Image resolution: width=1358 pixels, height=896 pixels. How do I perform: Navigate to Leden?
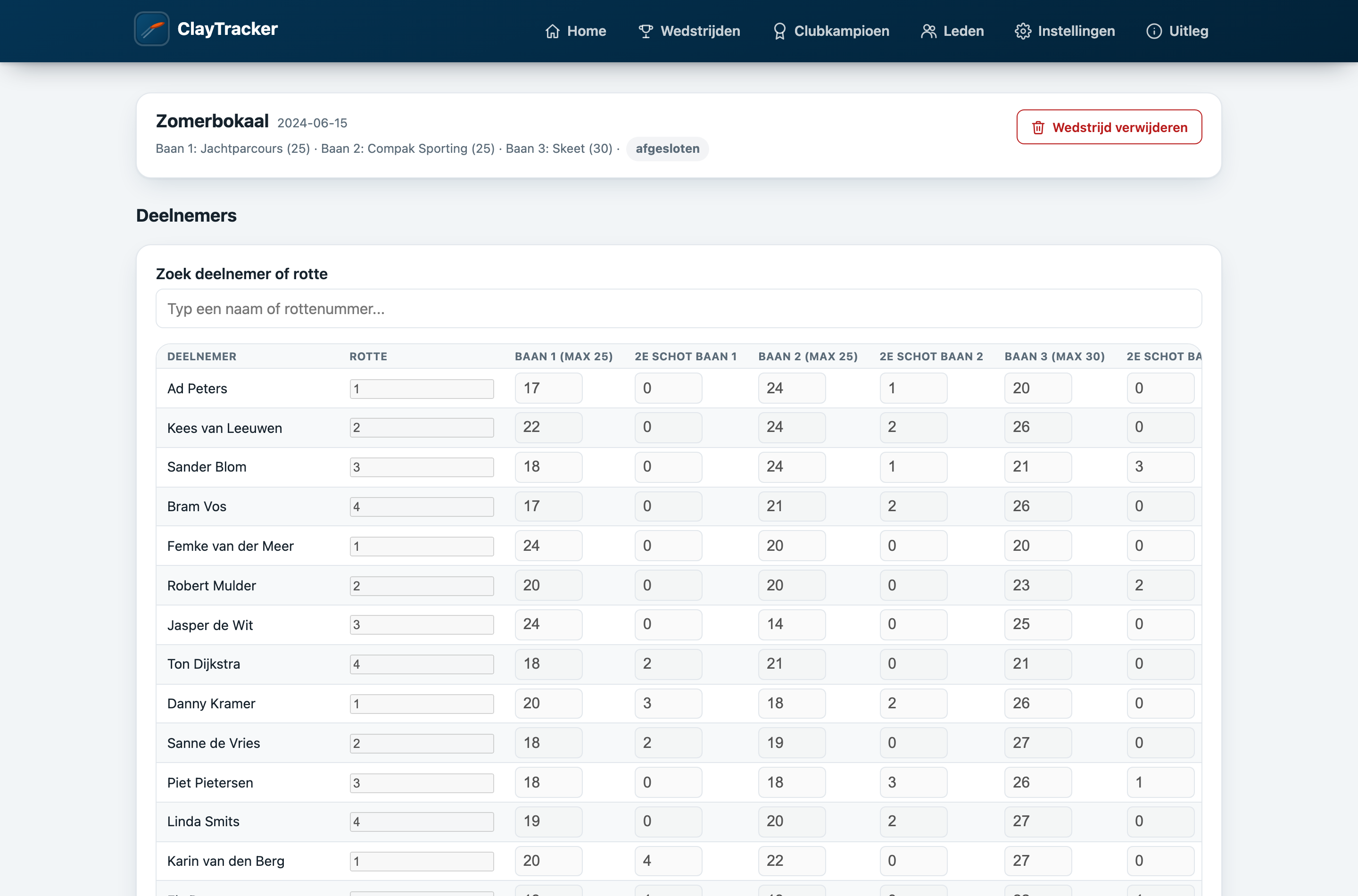click(x=953, y=32)
